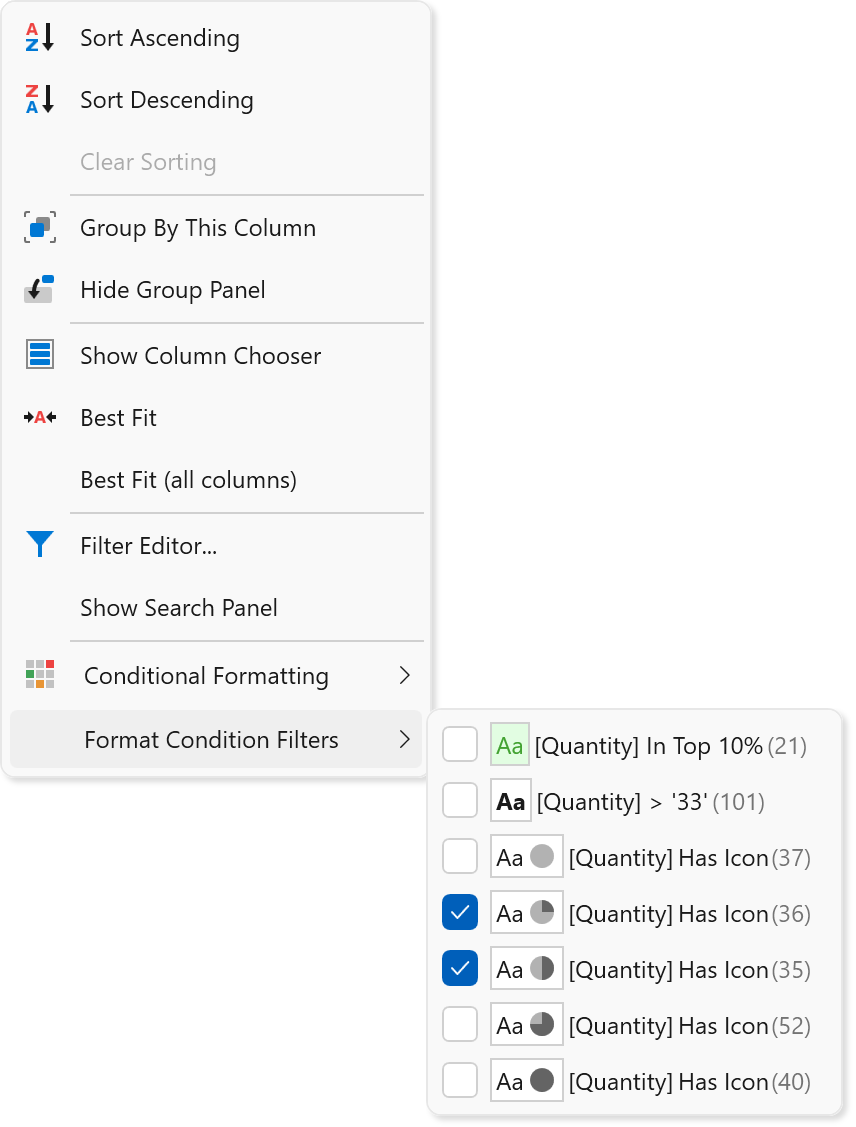856x1127 pixels.
Task: Click the Group By This Column icon
Action: (x=39, y=228)
